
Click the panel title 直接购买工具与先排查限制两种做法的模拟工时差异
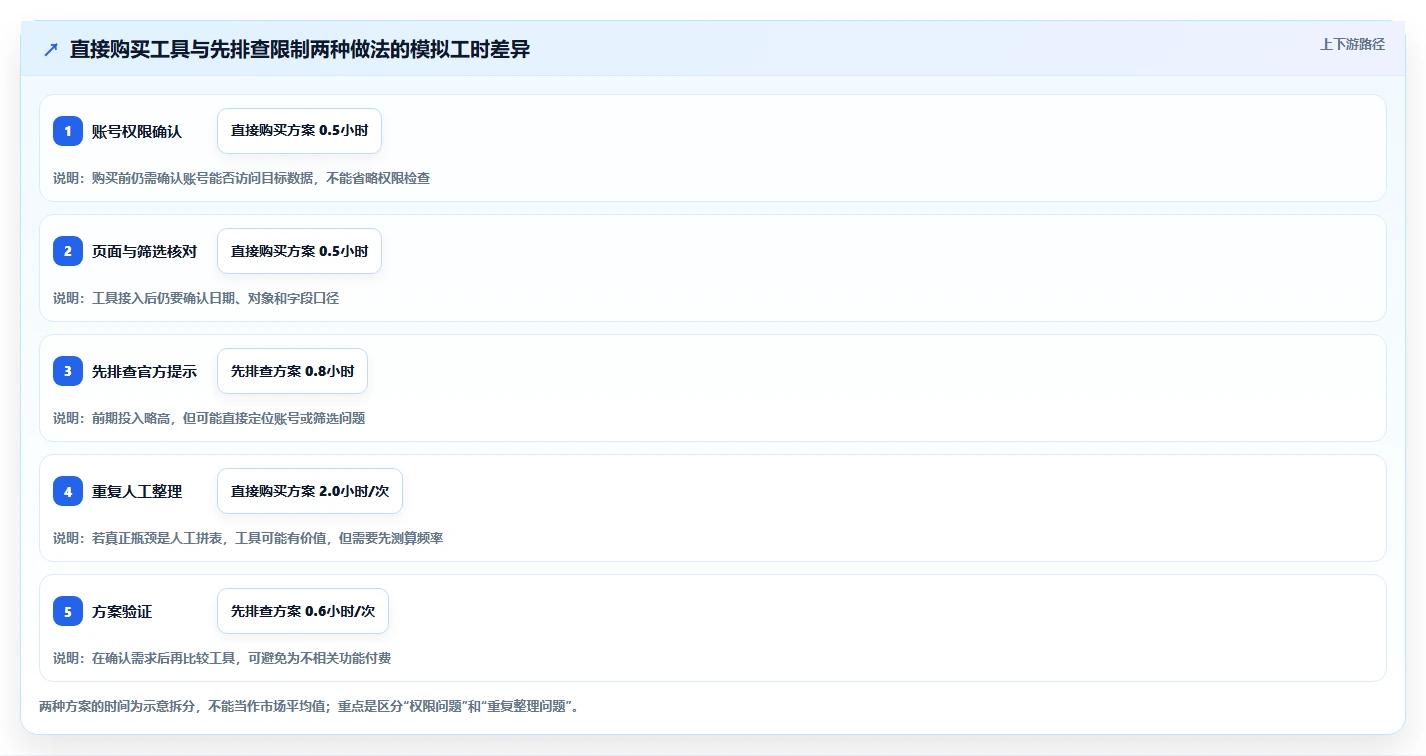pos(300,49)
